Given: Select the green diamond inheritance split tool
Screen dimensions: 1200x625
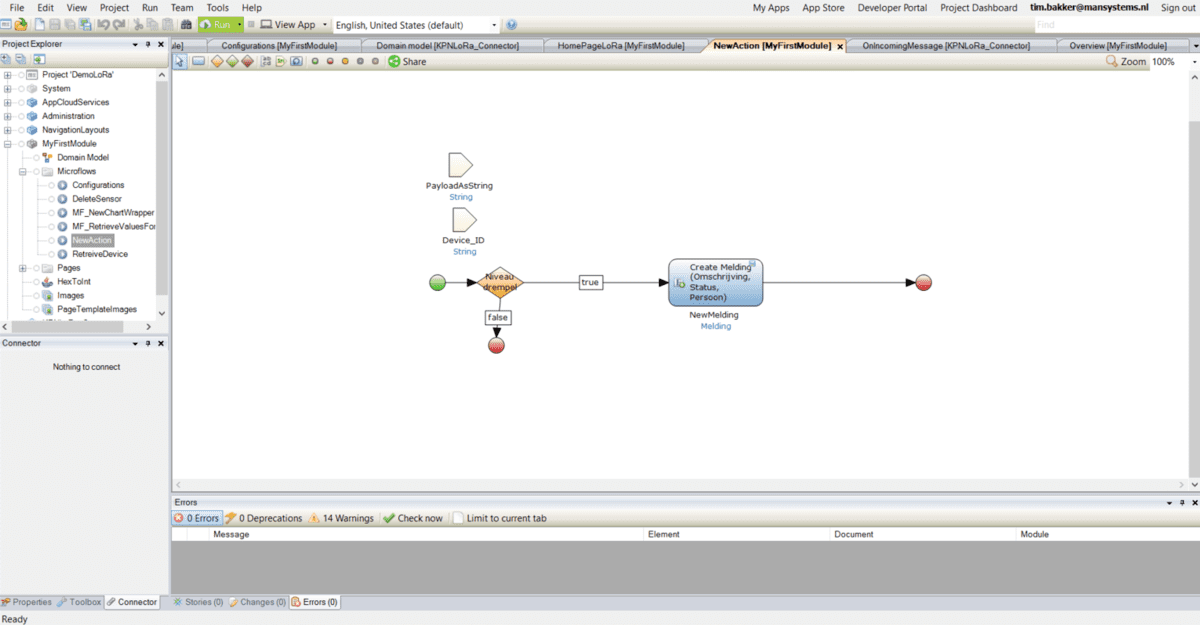Looking at the screenshot, I should coord(232,61).
